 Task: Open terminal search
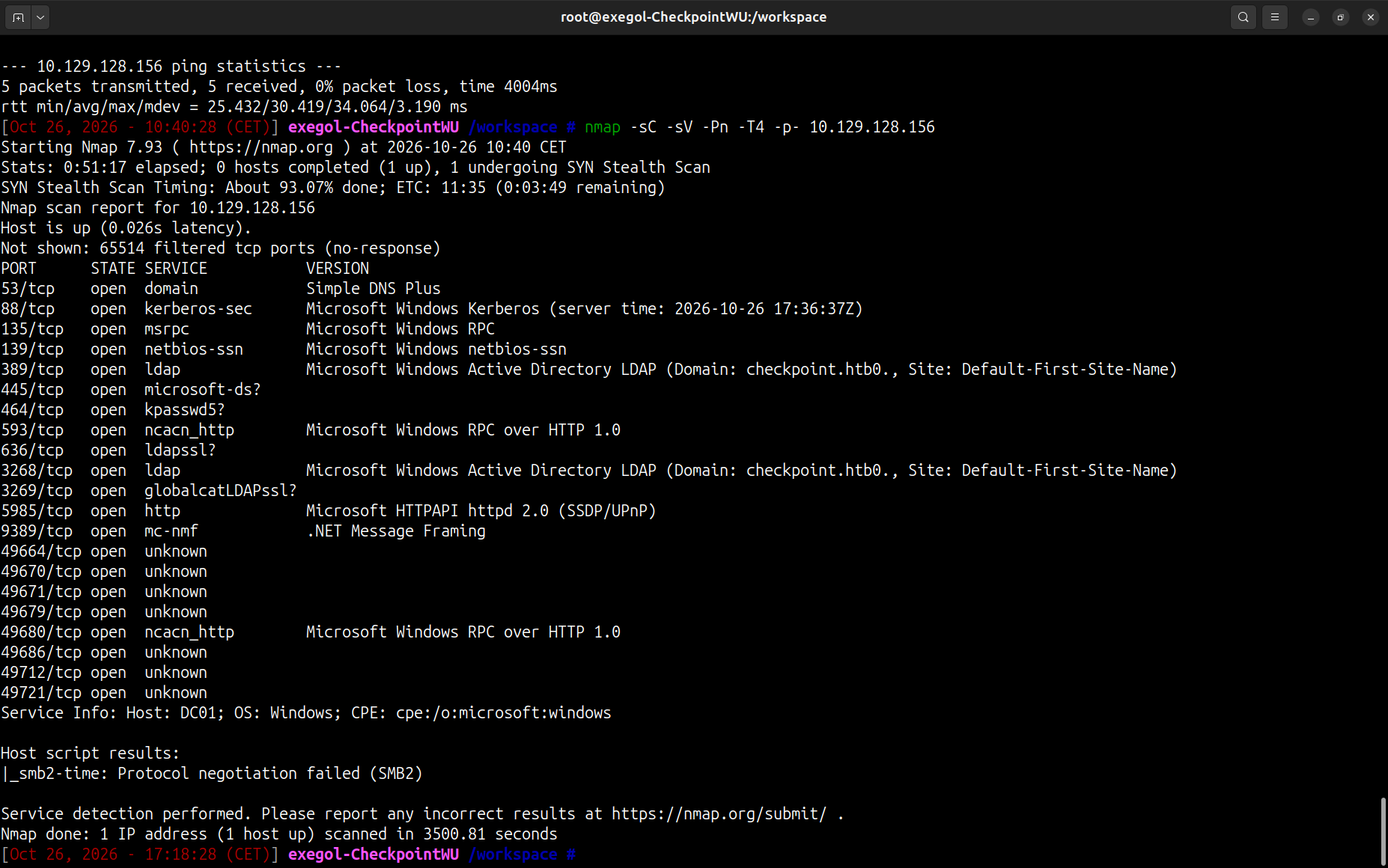(x=1244, y=17)
